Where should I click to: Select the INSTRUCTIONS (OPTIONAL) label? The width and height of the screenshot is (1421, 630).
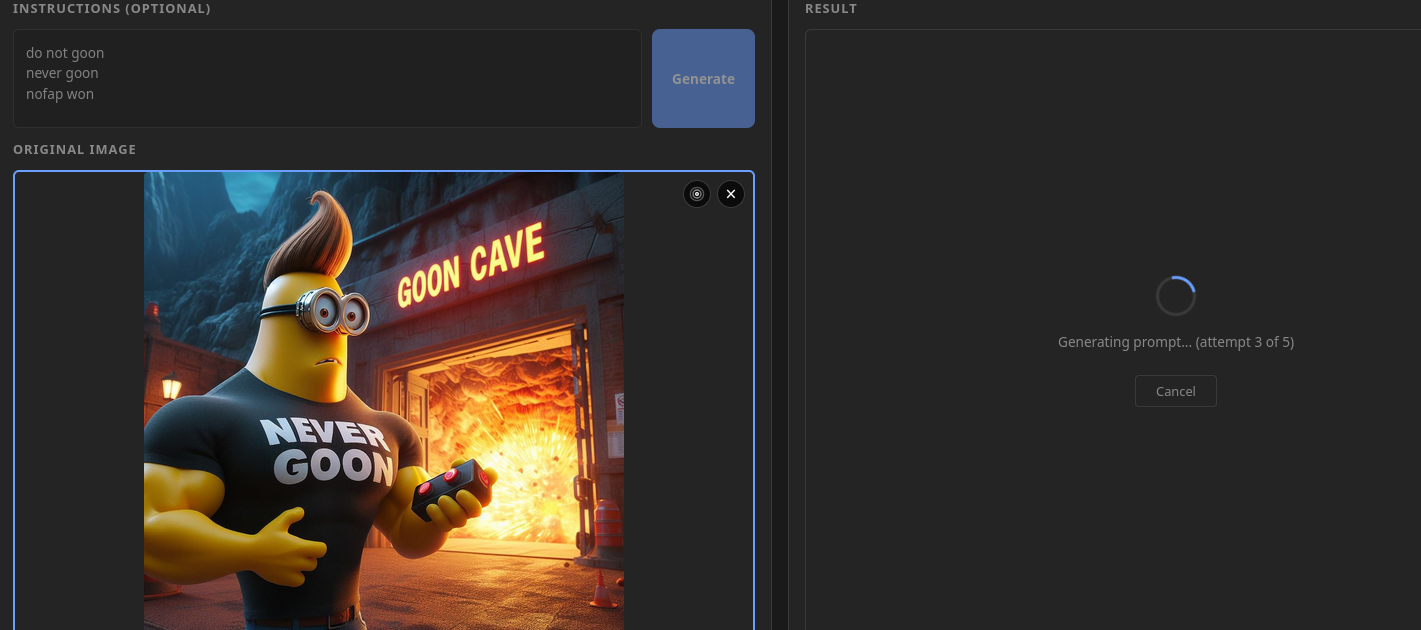112,9
